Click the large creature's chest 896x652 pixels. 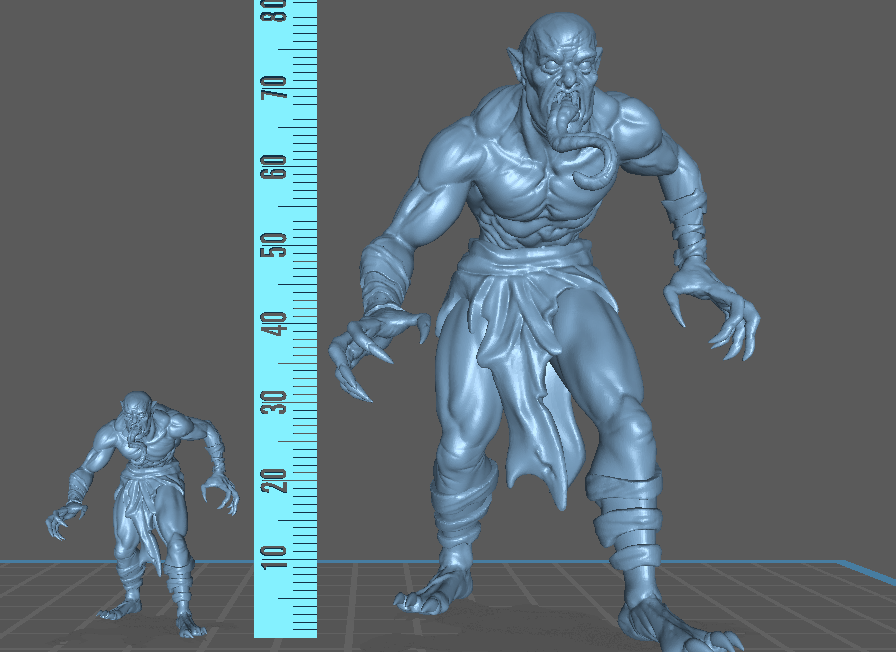click(530, 170)
